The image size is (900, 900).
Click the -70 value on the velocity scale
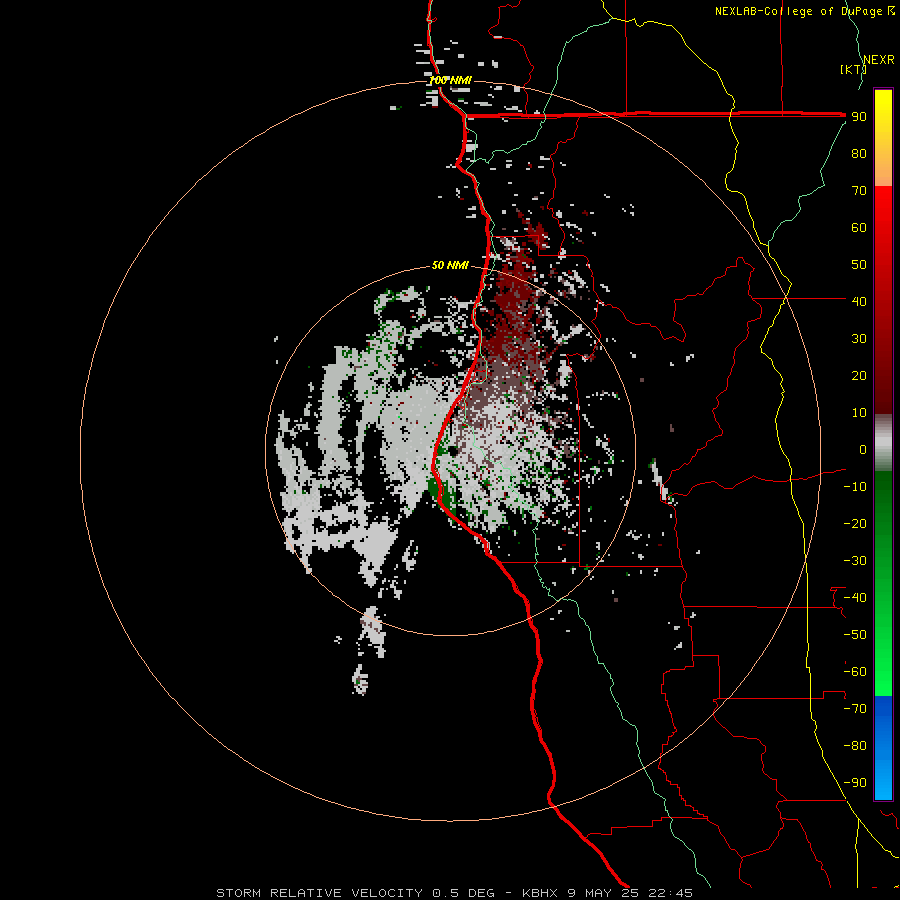tap(855, 708)
